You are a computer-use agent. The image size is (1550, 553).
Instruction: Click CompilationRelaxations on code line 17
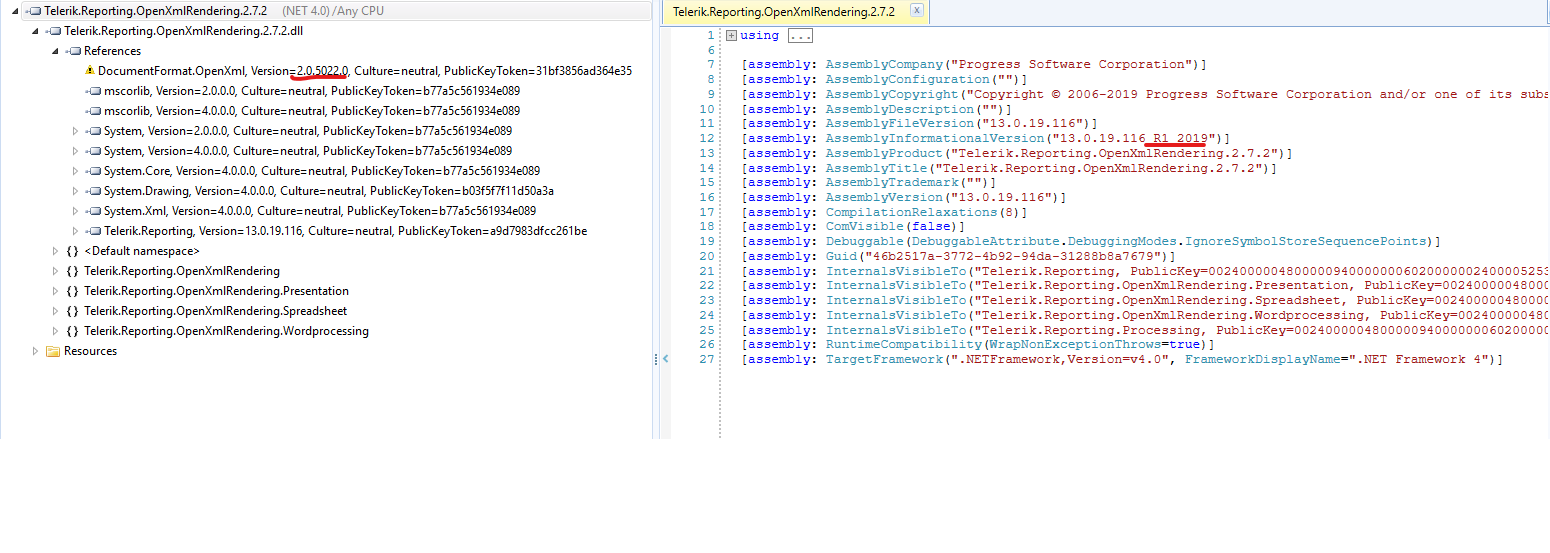click(x=911, y=212)
